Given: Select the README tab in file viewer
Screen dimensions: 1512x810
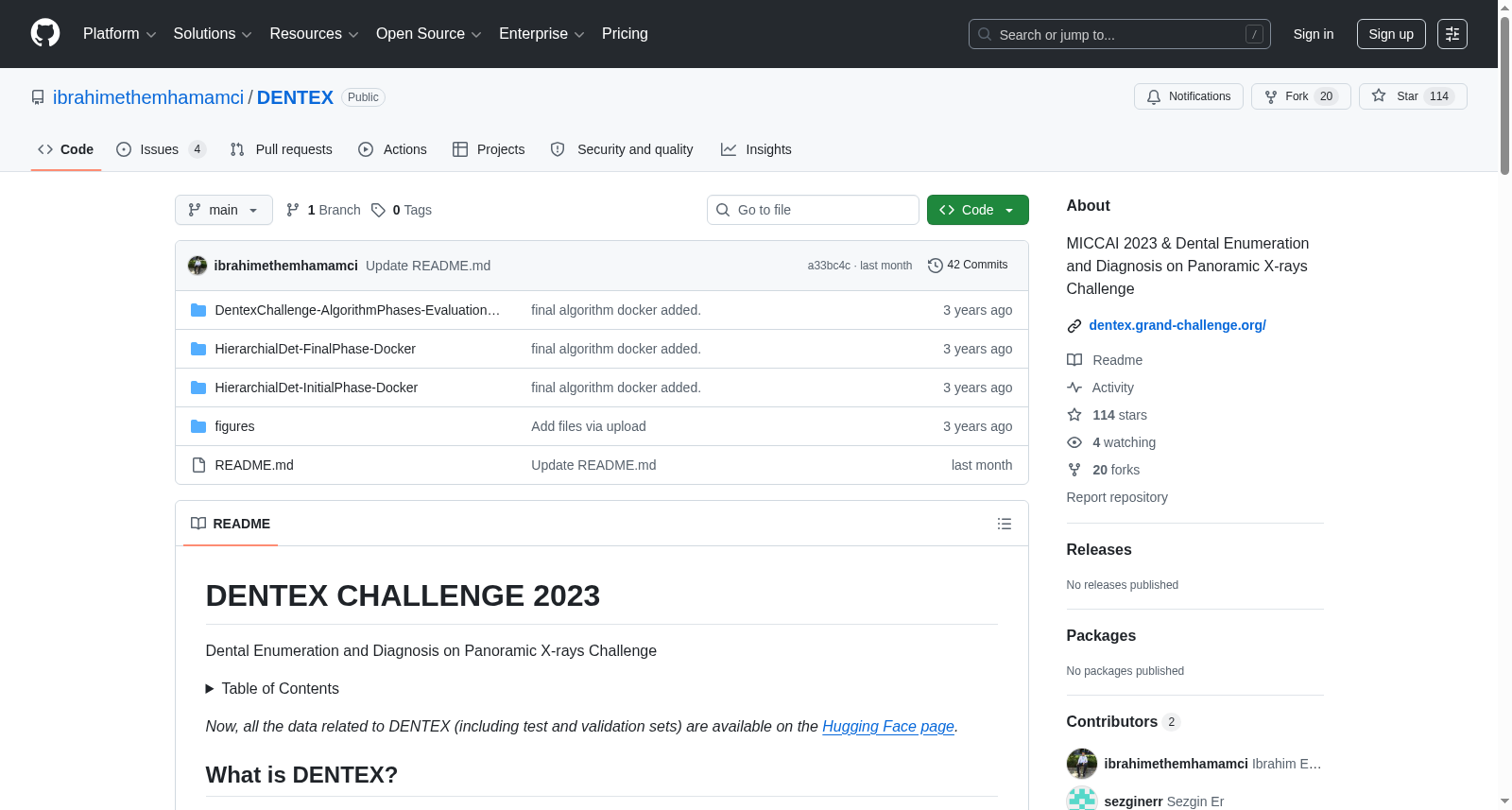Looking at the screenshot, I should click(231, 524).
